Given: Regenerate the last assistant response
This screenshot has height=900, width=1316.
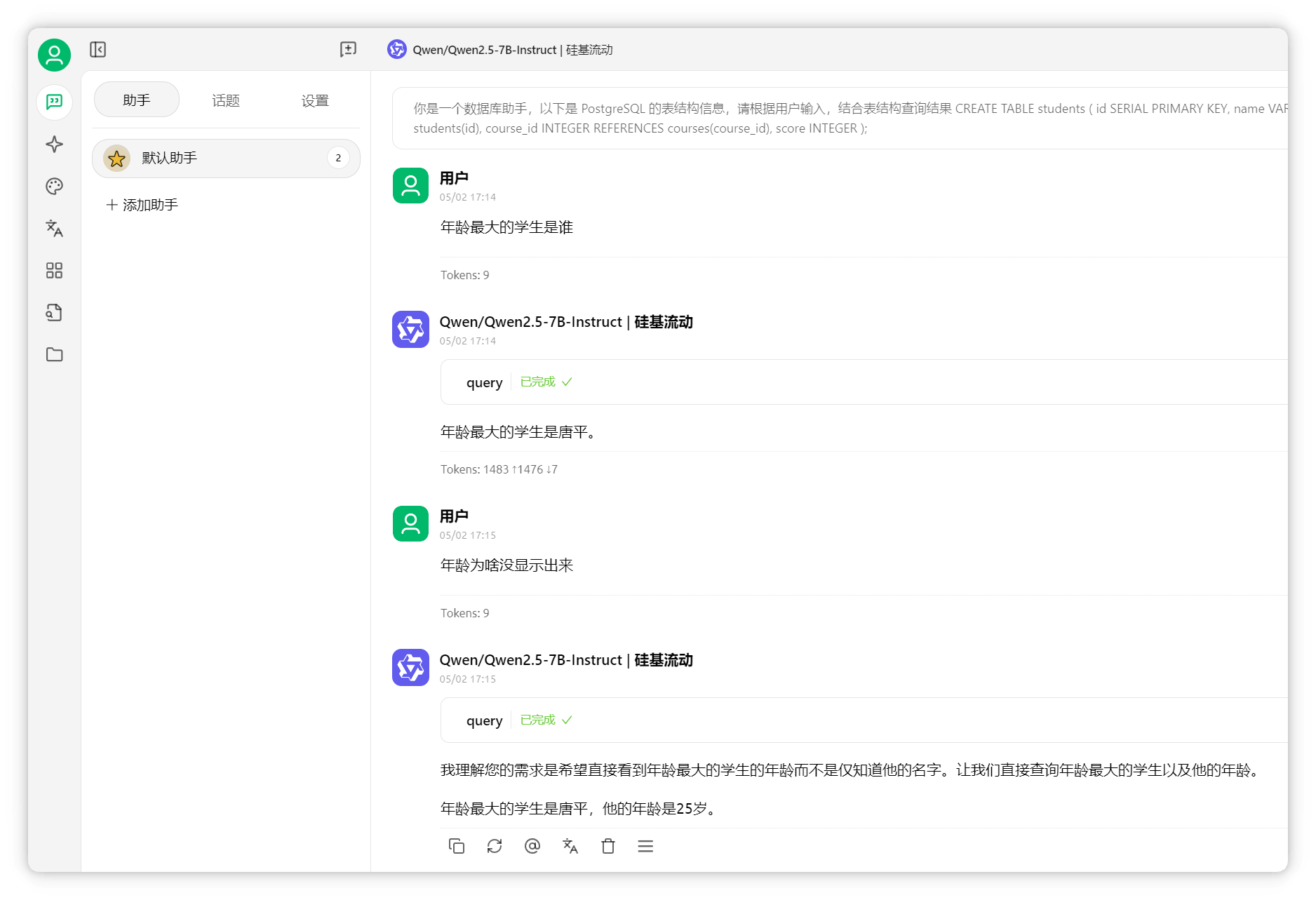Looking at the screenshot, I should (495, 846).
